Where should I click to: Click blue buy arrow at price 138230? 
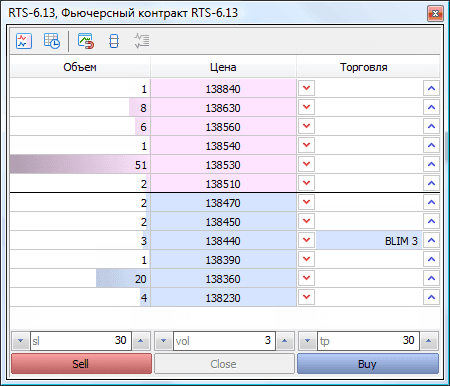tap(431, 297)
